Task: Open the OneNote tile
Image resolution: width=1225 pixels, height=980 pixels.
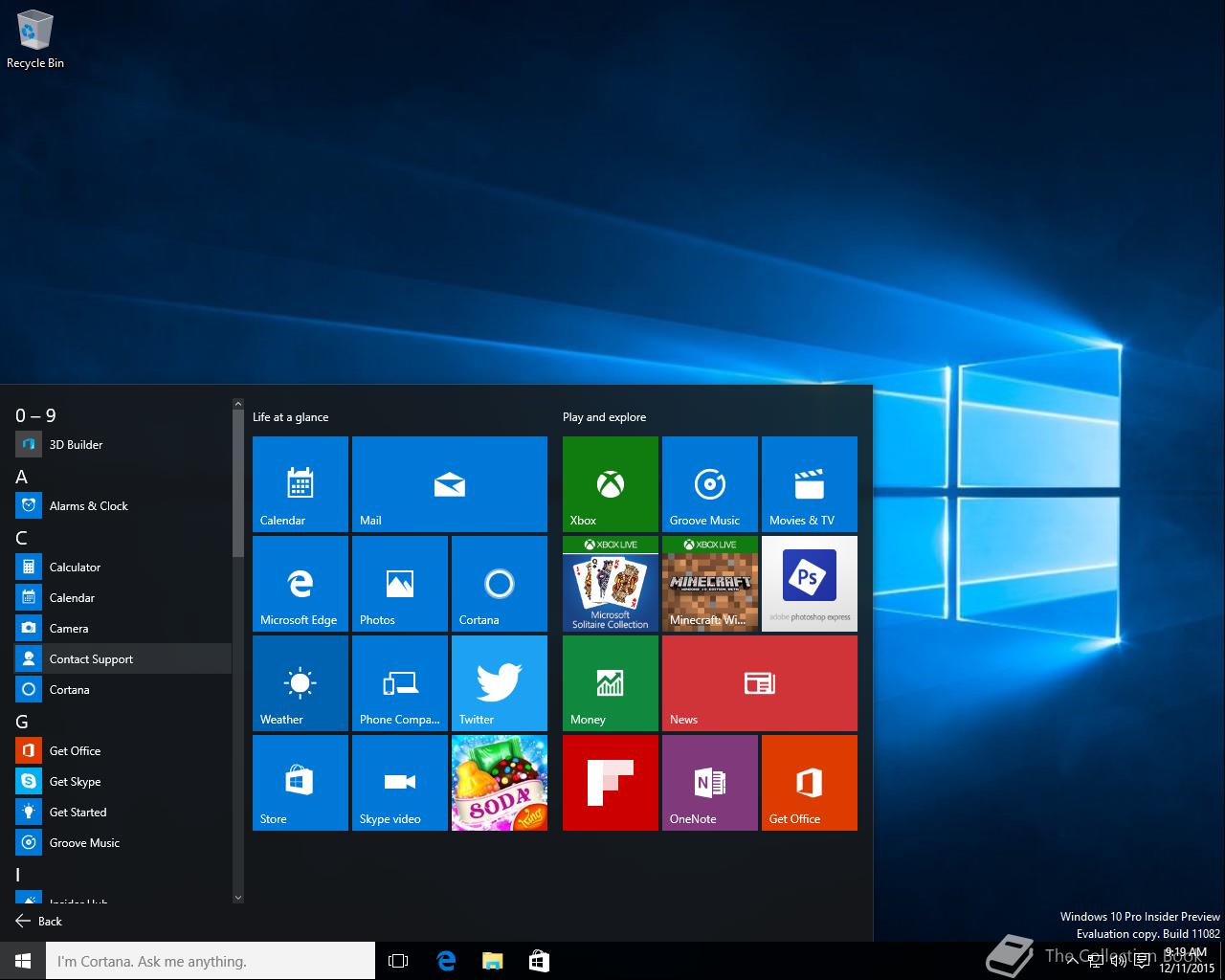Action: coord(710,783)
